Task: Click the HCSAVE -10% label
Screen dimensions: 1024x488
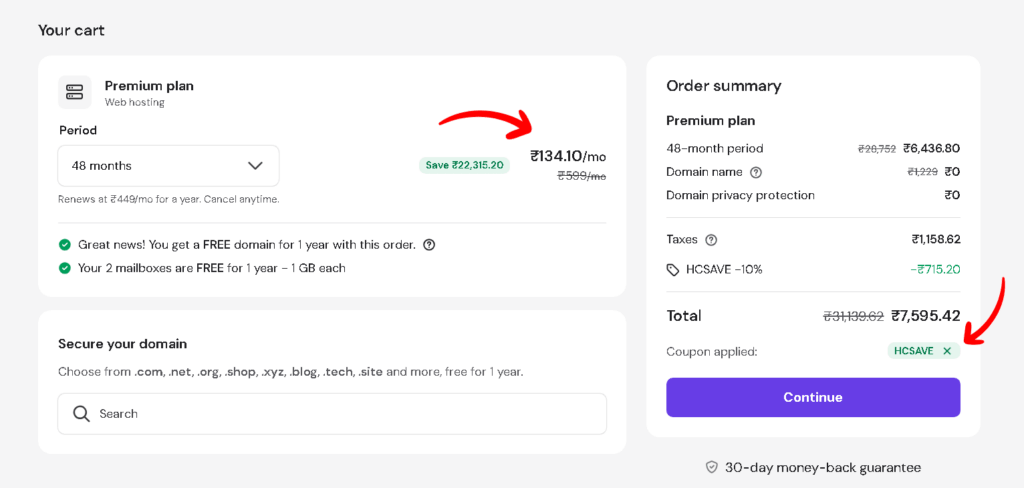Action: click(724, 269)
